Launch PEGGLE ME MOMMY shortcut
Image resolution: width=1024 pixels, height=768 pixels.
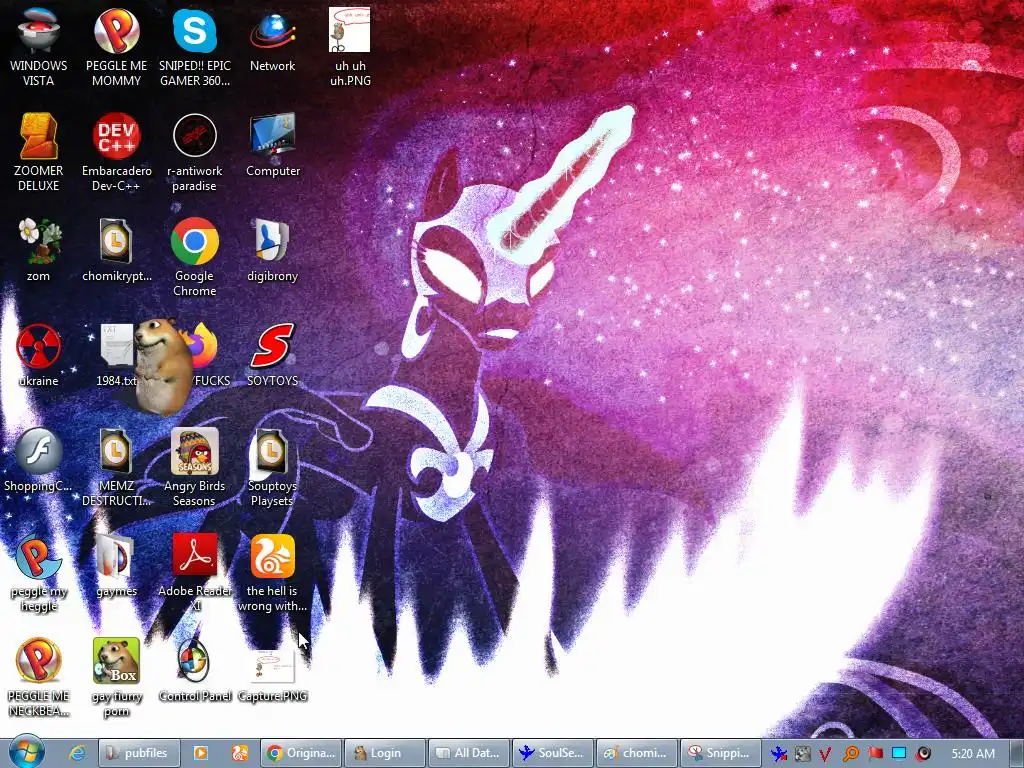click(116, 46)
